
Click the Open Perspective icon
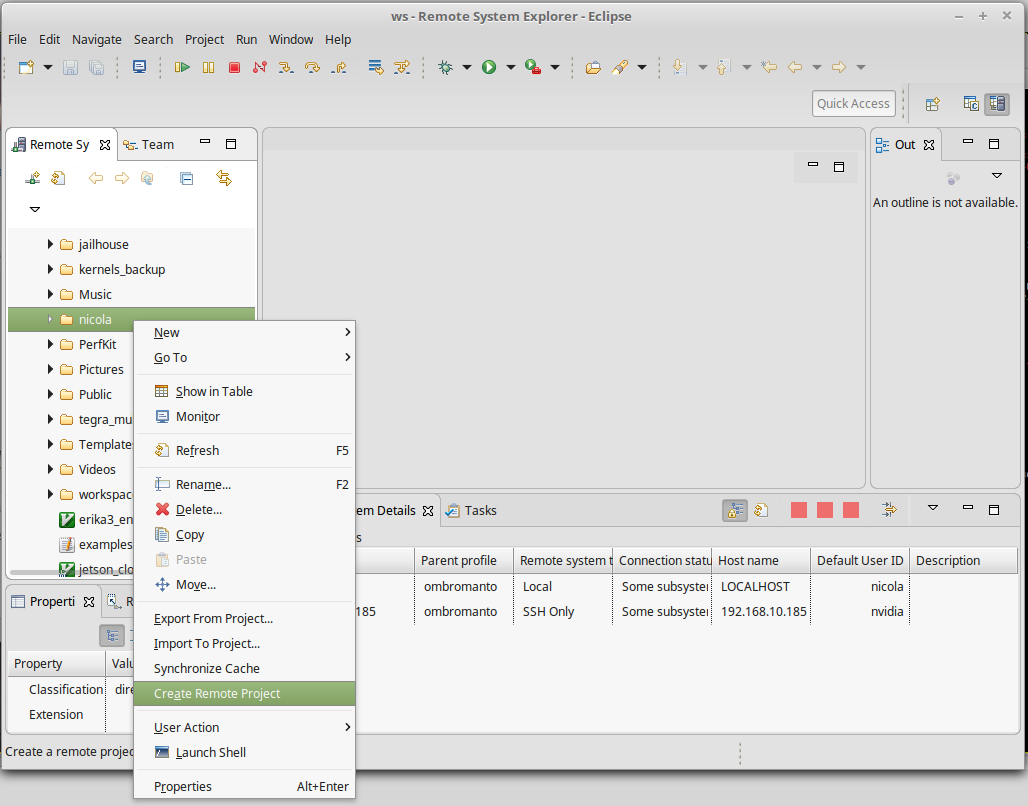pos(933,104)
